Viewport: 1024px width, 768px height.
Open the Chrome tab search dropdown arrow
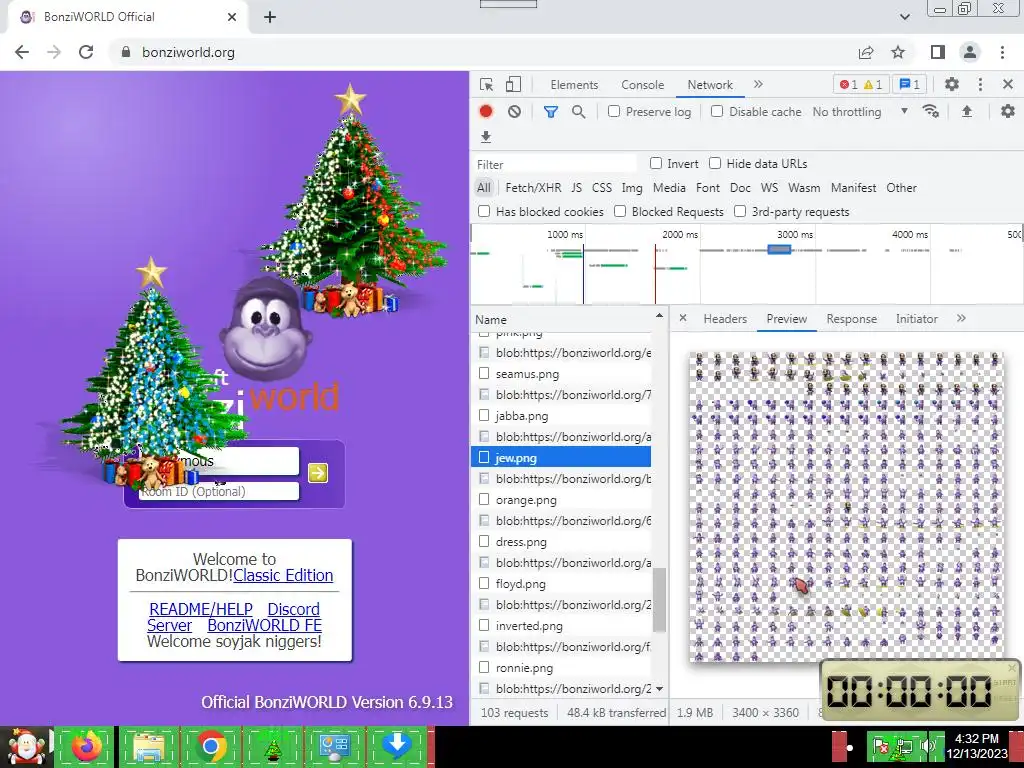pos(904,17)
